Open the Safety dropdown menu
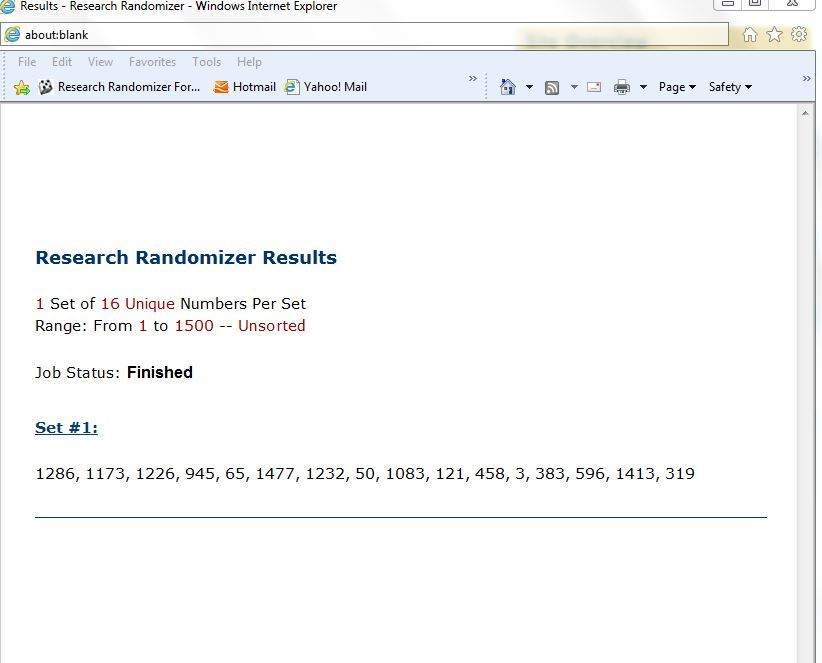This screenshot has height=663, width=822. 730,87
